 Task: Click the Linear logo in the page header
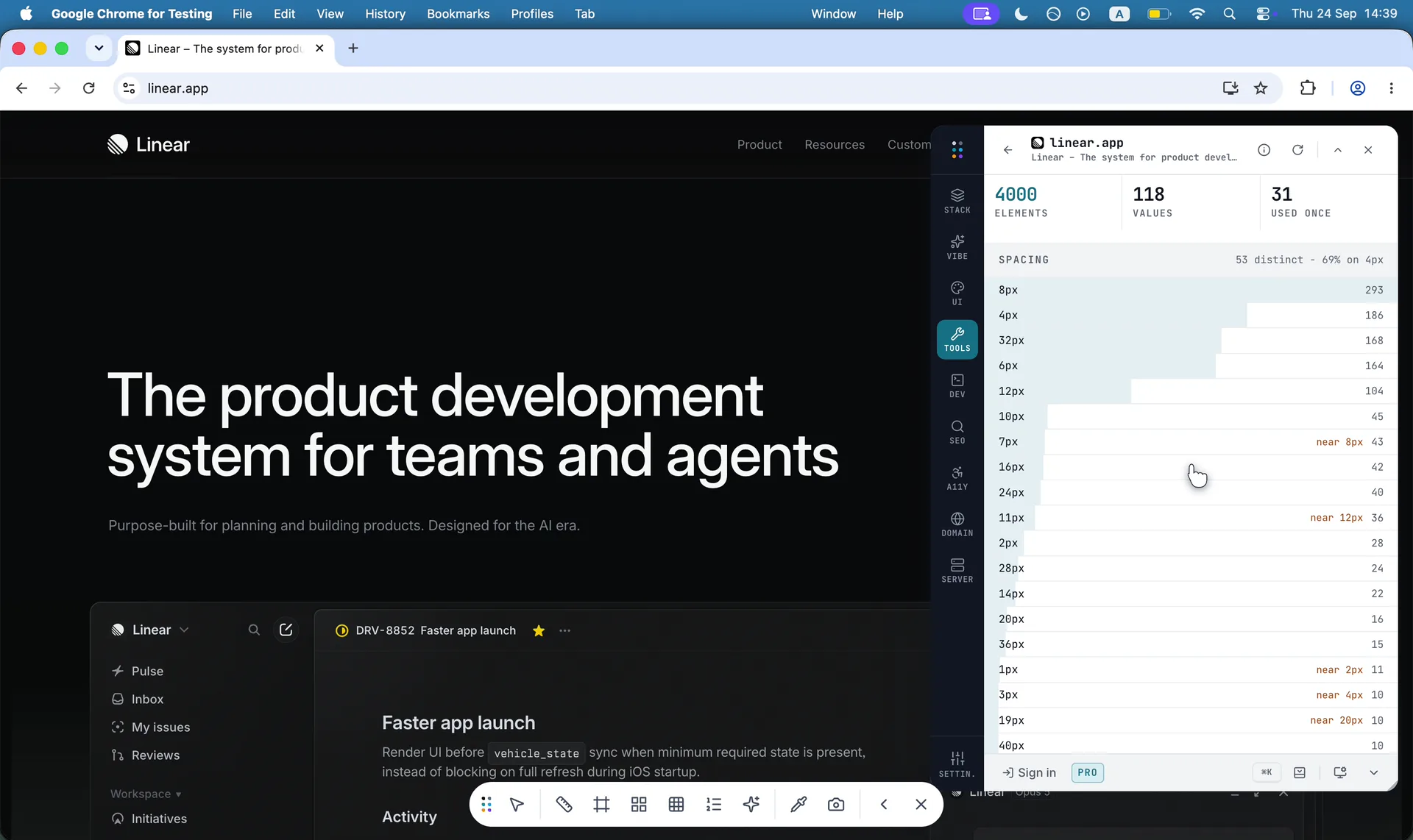(x=149, y=145)
